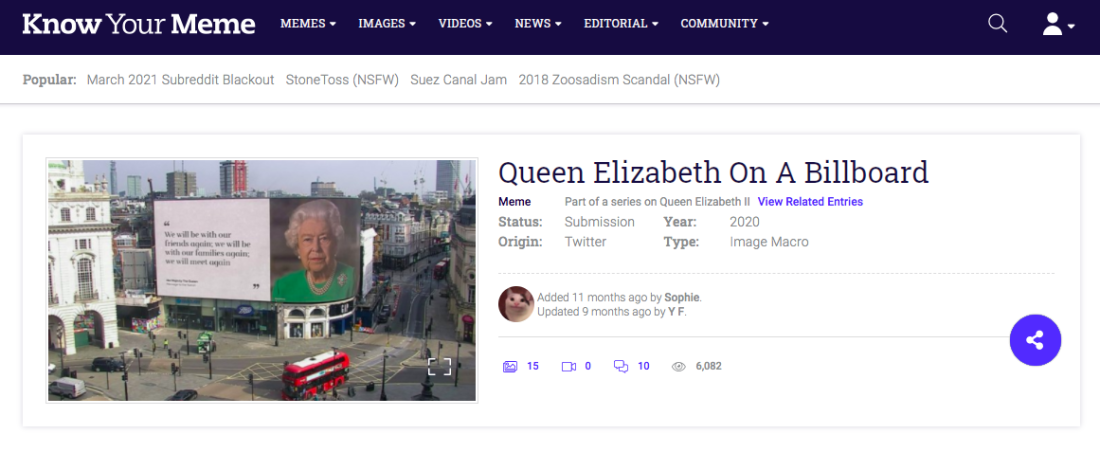Click the Know Your Meme logo
This screenshot has height=452, width=1100.
point(138,24)
